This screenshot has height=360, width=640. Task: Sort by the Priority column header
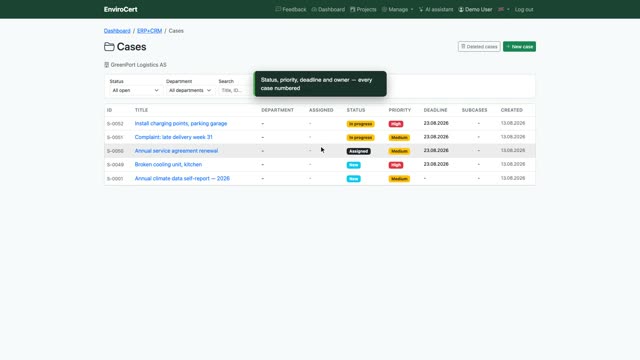(400, 110)
